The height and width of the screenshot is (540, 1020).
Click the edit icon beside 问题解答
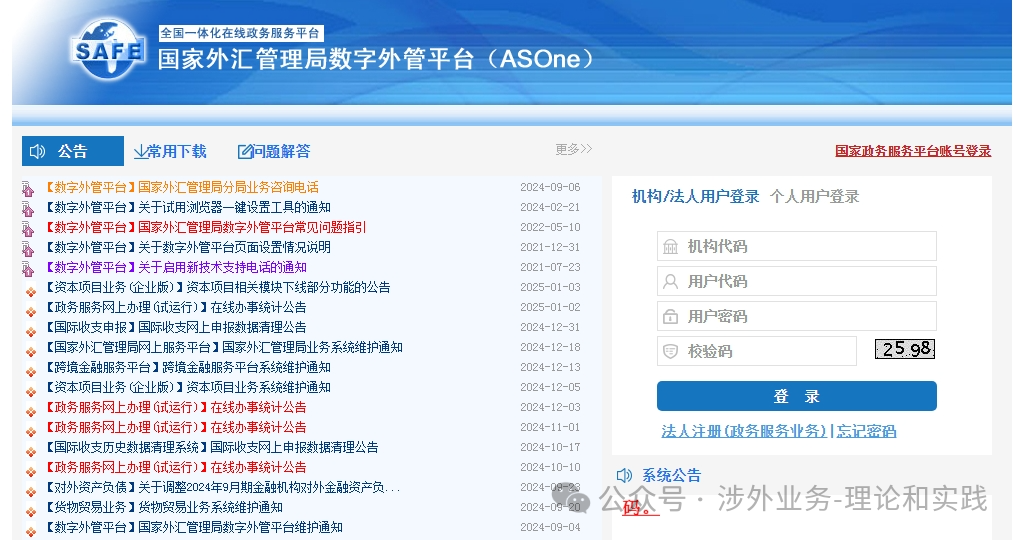245,152
